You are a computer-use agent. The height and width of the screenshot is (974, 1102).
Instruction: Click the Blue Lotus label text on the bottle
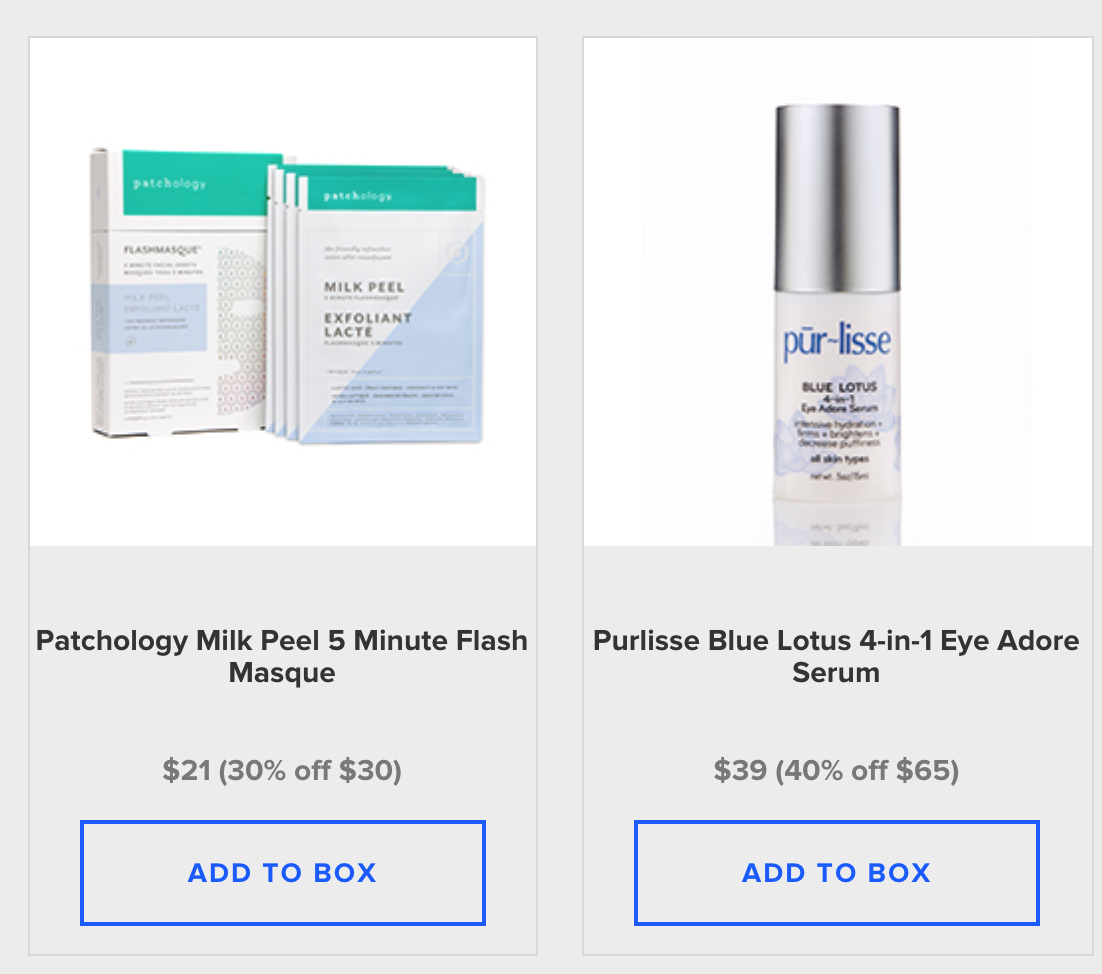839,387
